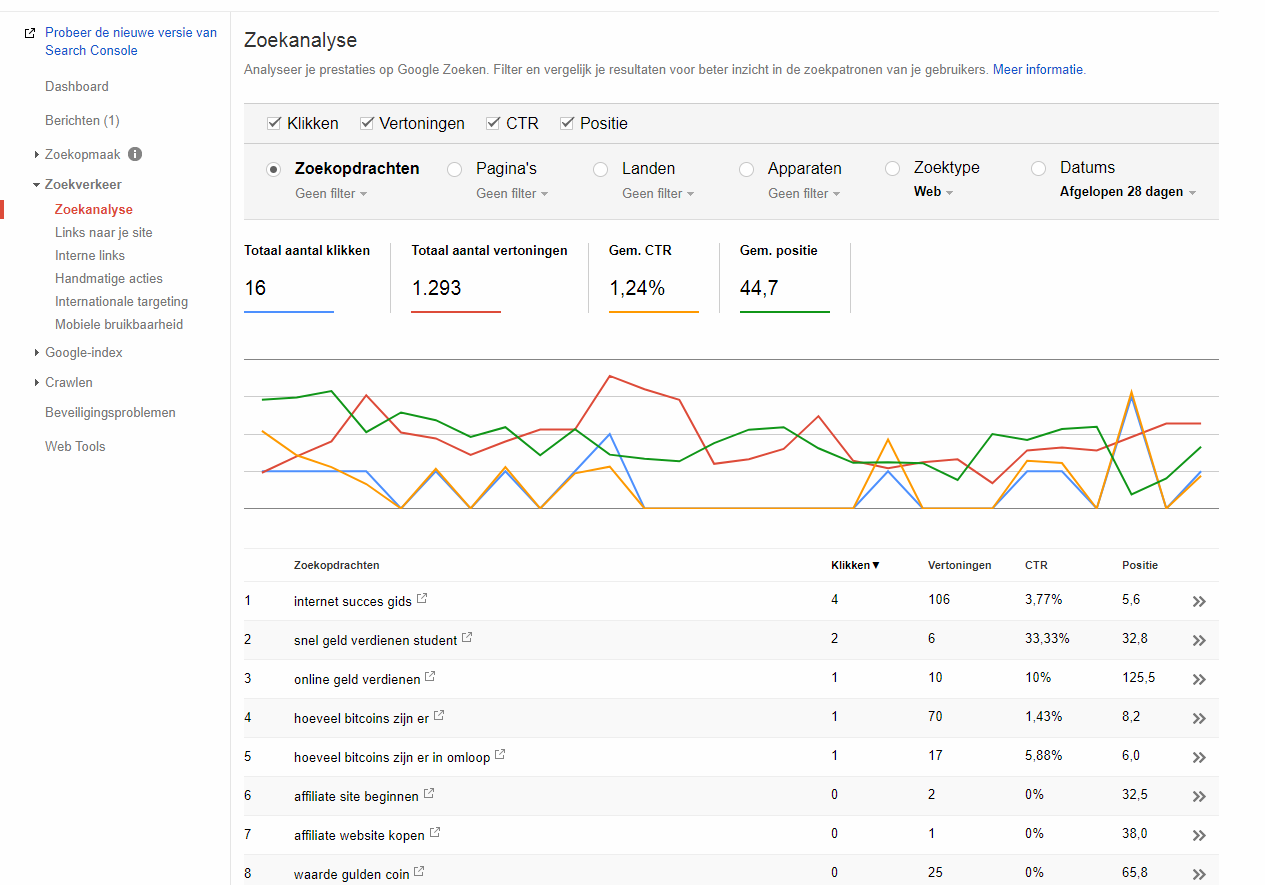Uncheck the Klikken checkbox
The width and height of the screenshot is (1265, 885).
(274, 123)
